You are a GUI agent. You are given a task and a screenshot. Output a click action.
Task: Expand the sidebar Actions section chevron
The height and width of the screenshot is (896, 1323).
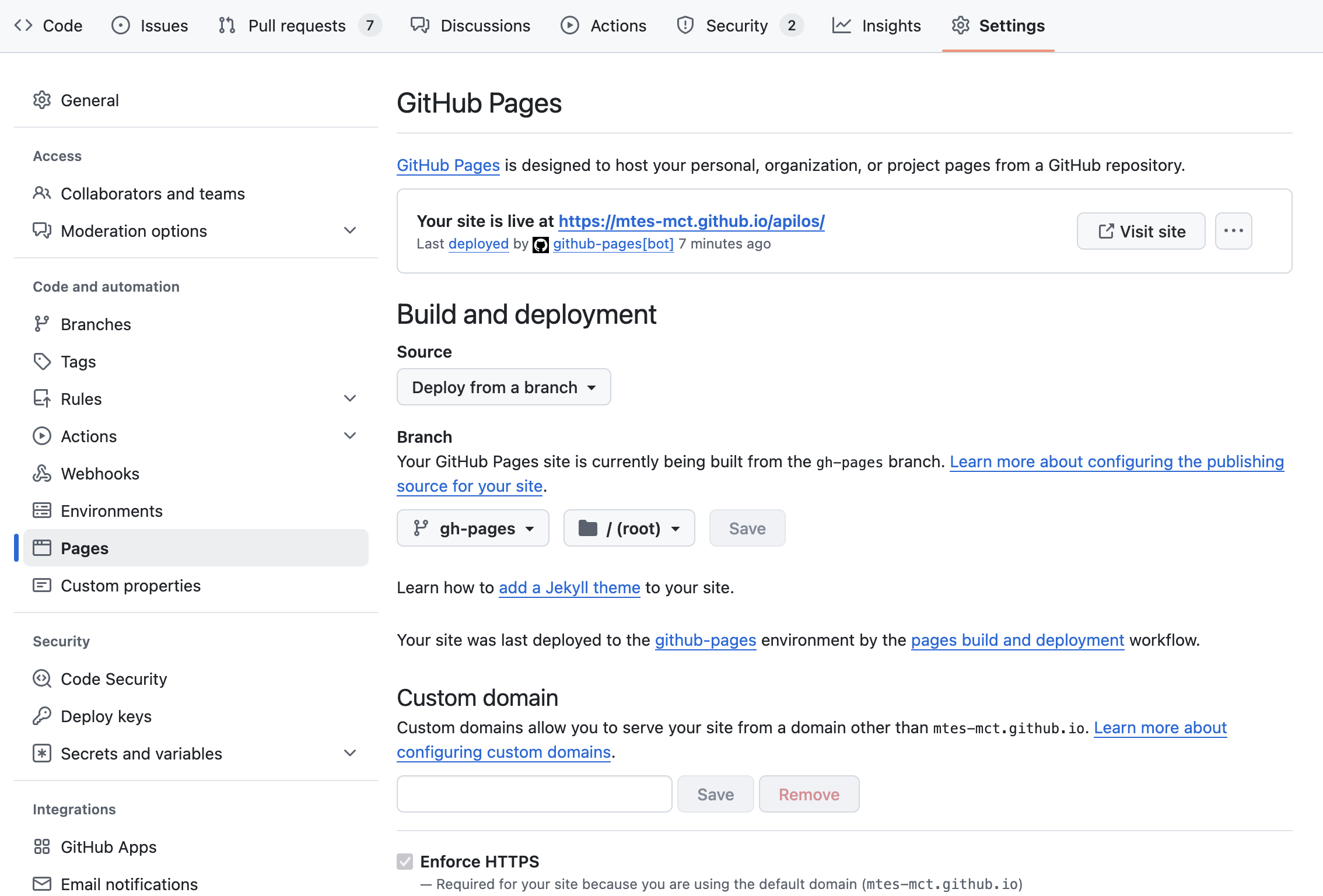350,436
